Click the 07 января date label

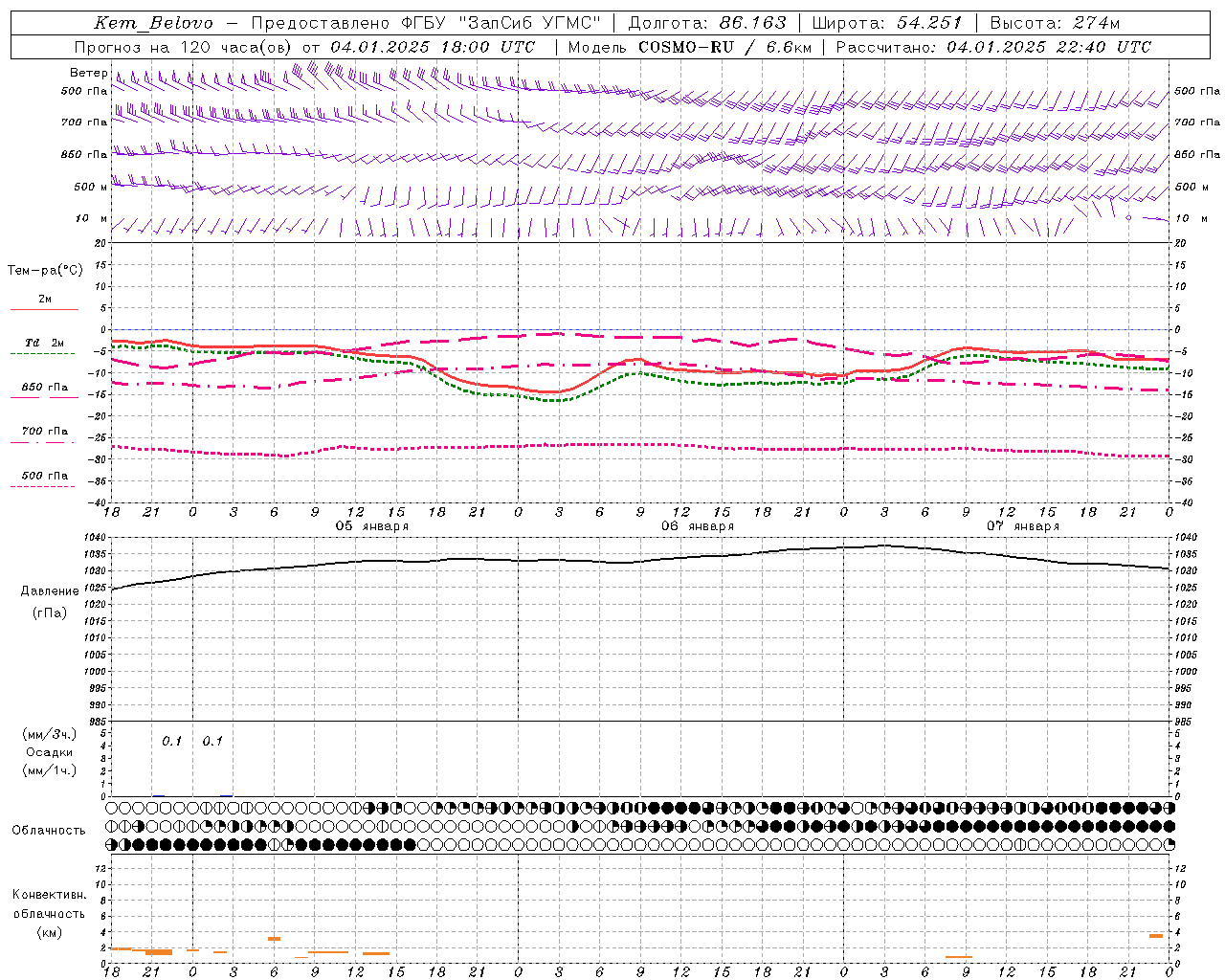click(1023, 526)
